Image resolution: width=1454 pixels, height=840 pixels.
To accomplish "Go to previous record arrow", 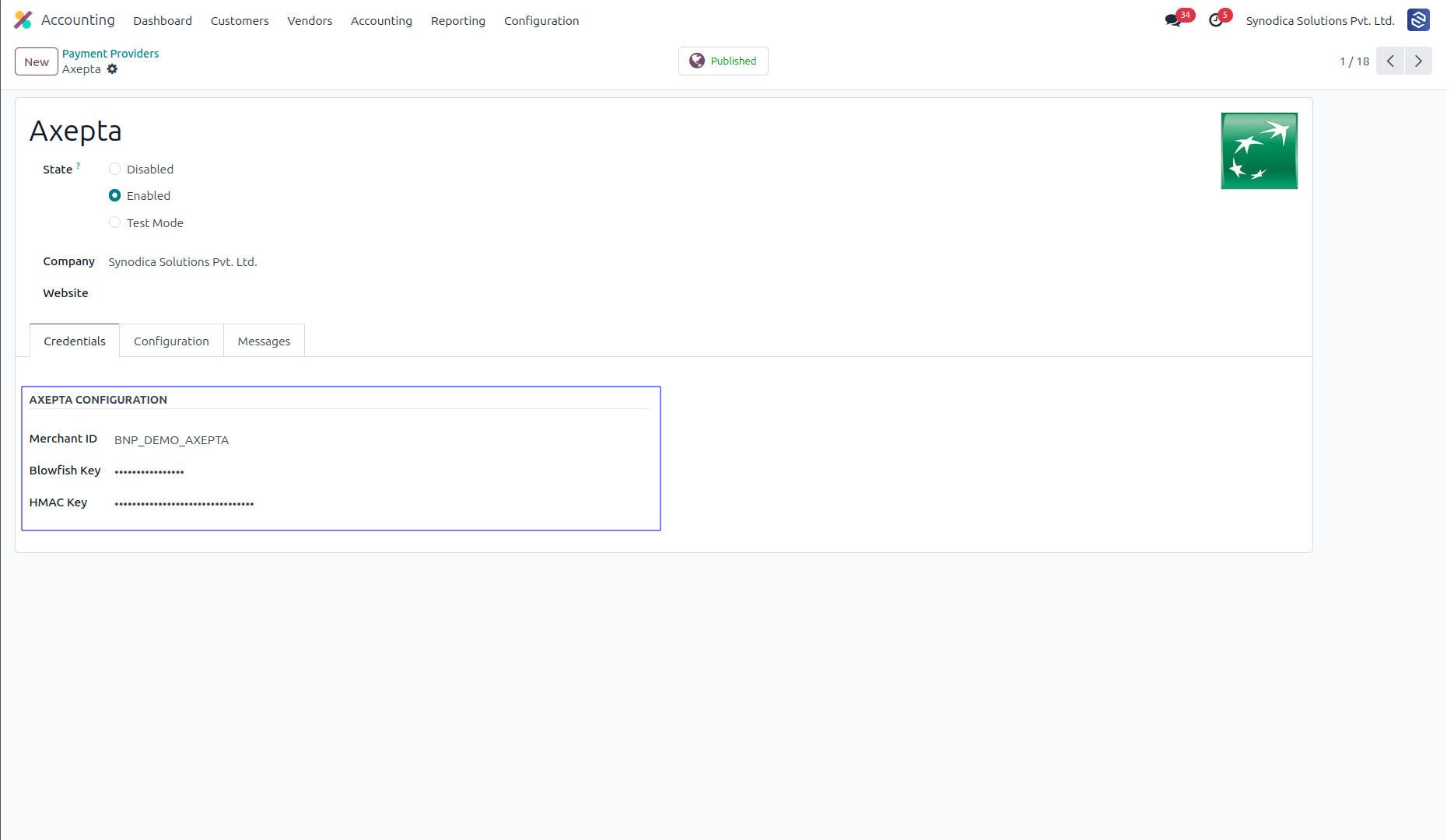I will coord(1390,61).
